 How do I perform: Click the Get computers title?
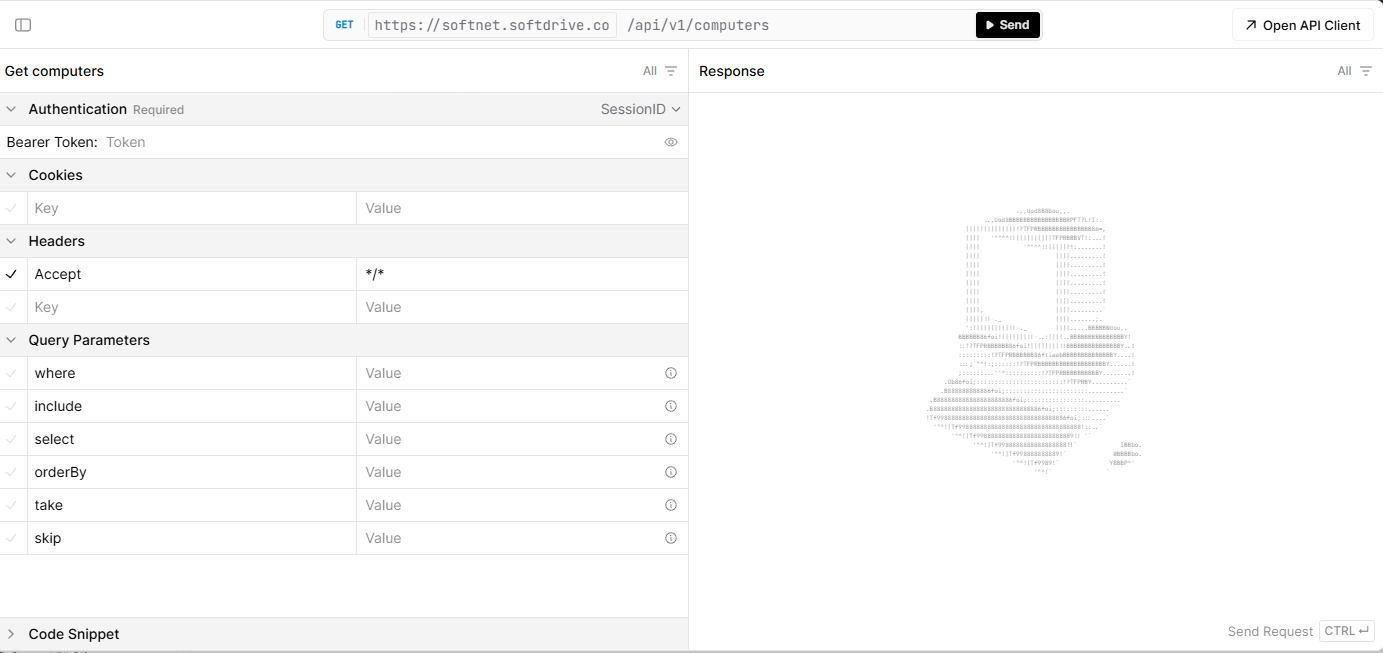coord(54,71)
